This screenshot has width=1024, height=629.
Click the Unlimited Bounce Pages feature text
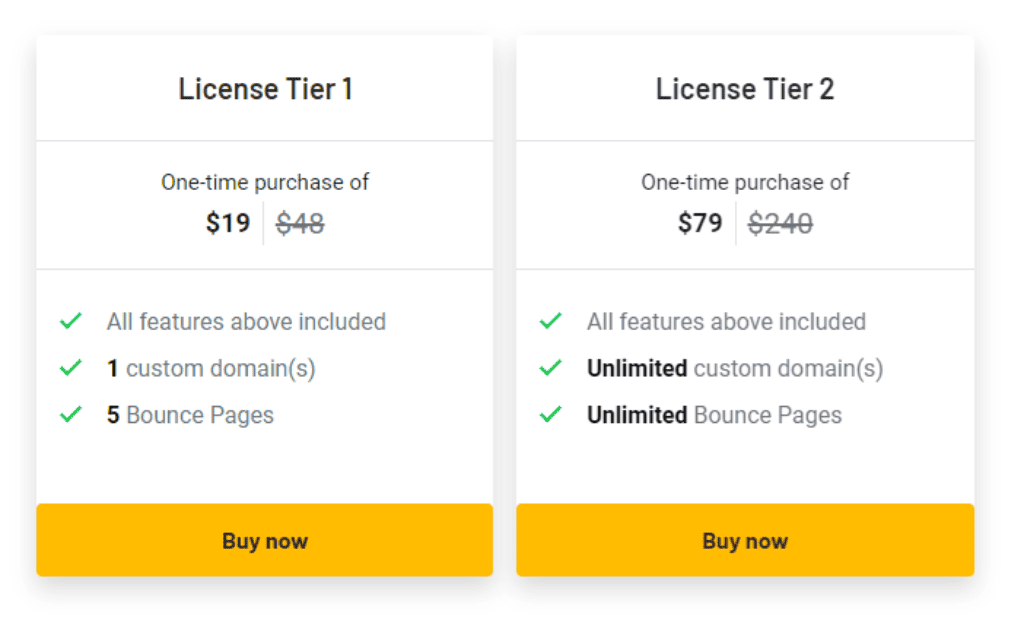(714, 415)
